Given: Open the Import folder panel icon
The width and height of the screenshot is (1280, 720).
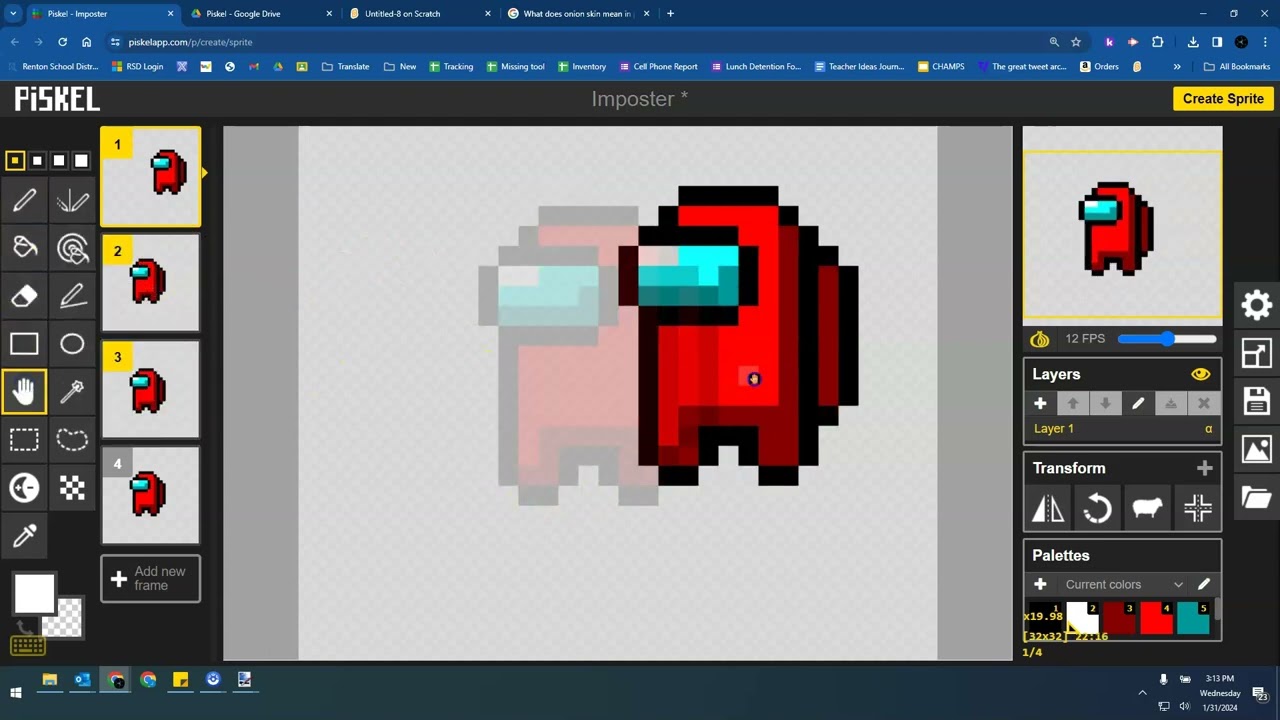Looking at the screenshot, I should tap(1257, 497).
